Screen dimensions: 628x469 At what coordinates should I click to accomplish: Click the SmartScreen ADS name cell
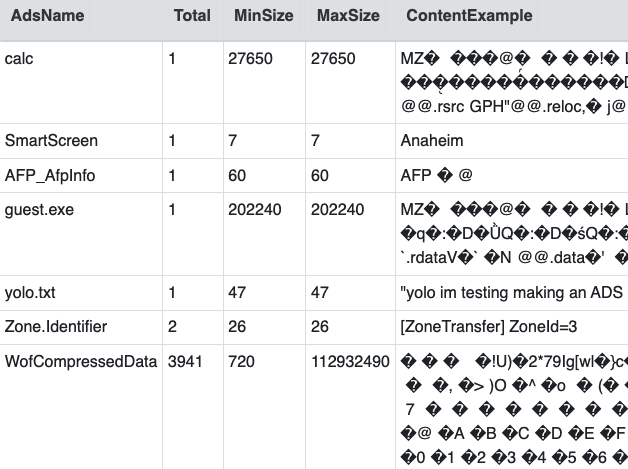pos(51,141)
